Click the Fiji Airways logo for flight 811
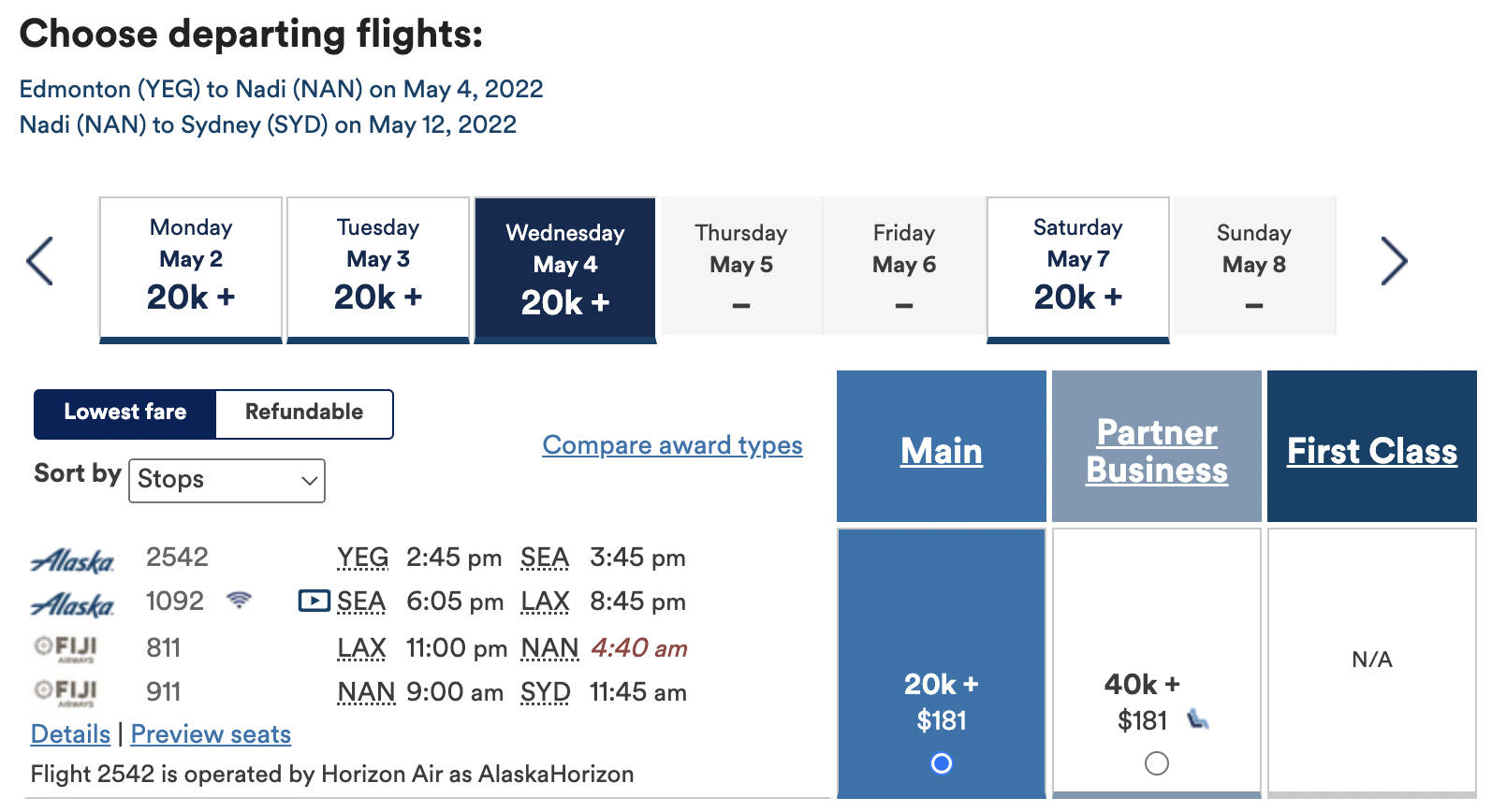 [66, 647]
